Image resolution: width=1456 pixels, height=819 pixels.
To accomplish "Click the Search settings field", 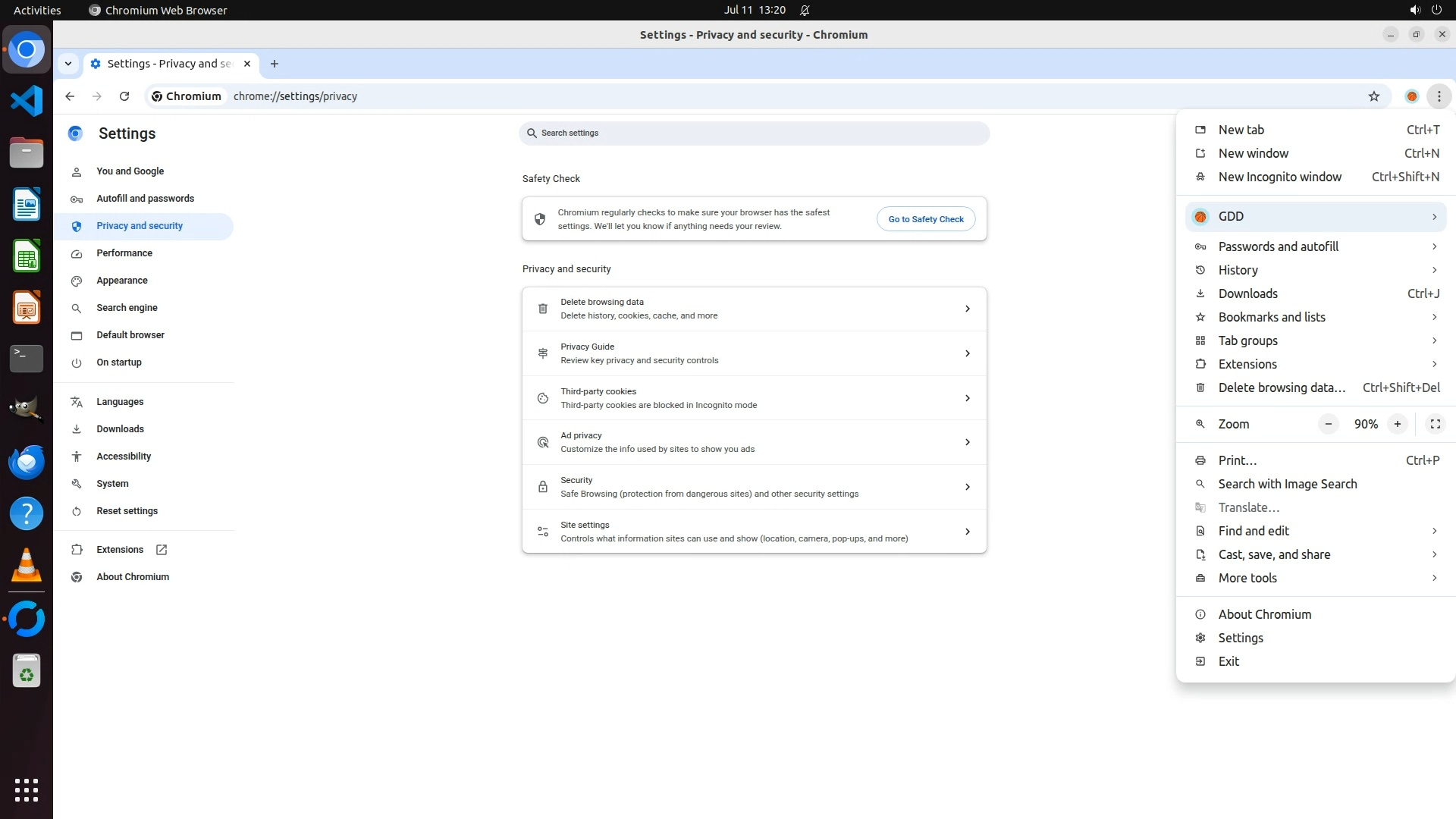I will [754, 133].
